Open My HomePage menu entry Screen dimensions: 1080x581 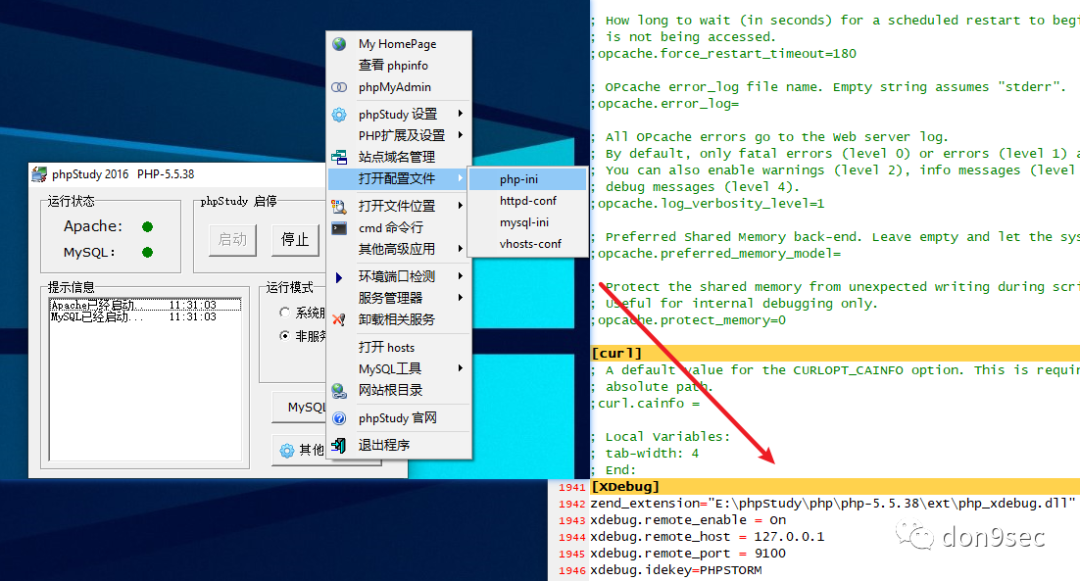click(x=399, y=44)
